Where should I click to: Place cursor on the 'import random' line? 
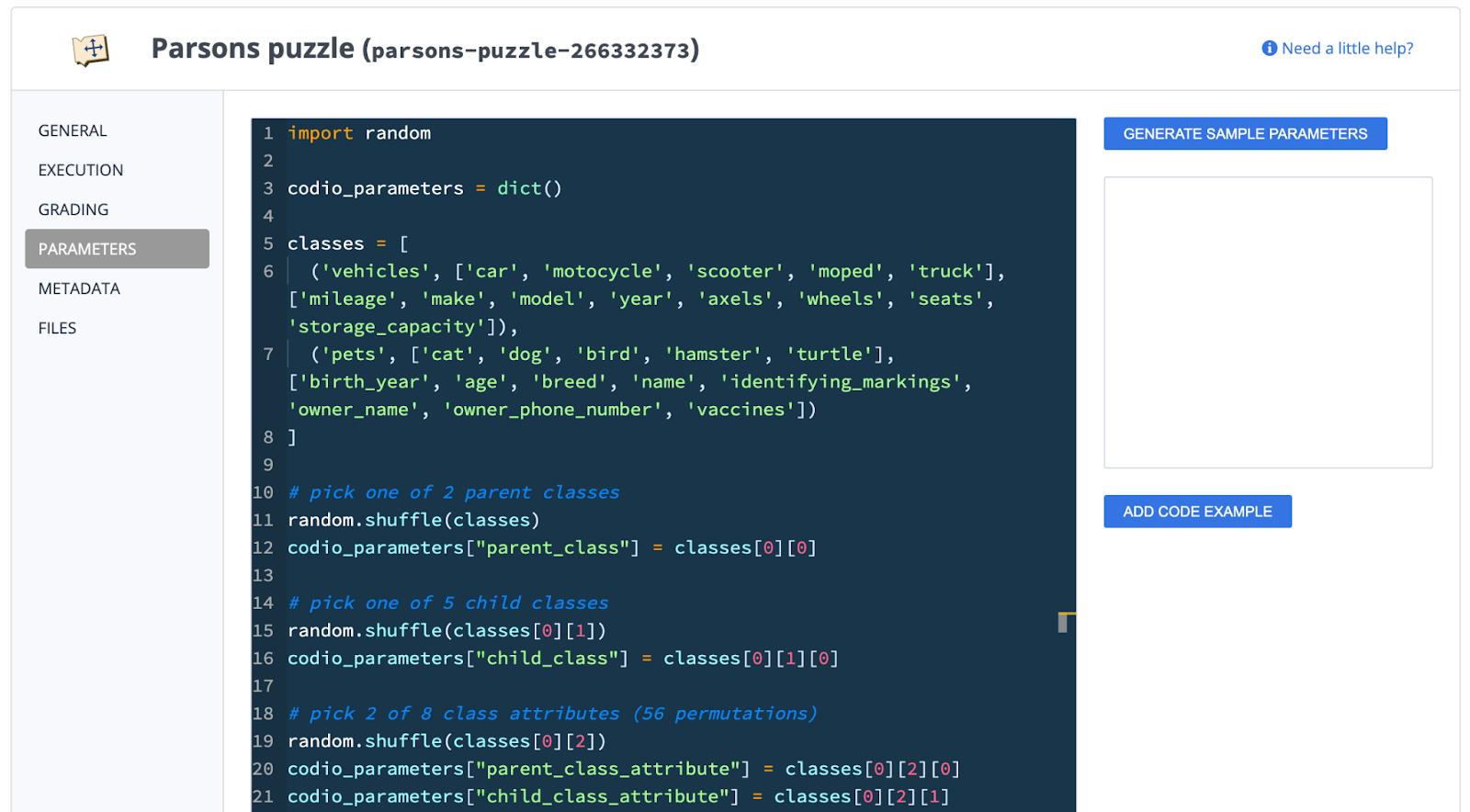coord(359,133)
